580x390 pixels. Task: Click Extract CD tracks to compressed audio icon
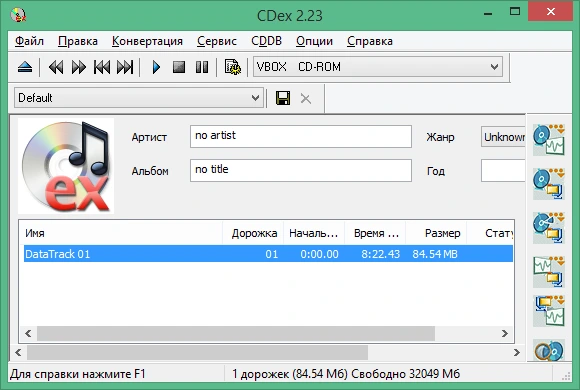[x=549, y=184]
